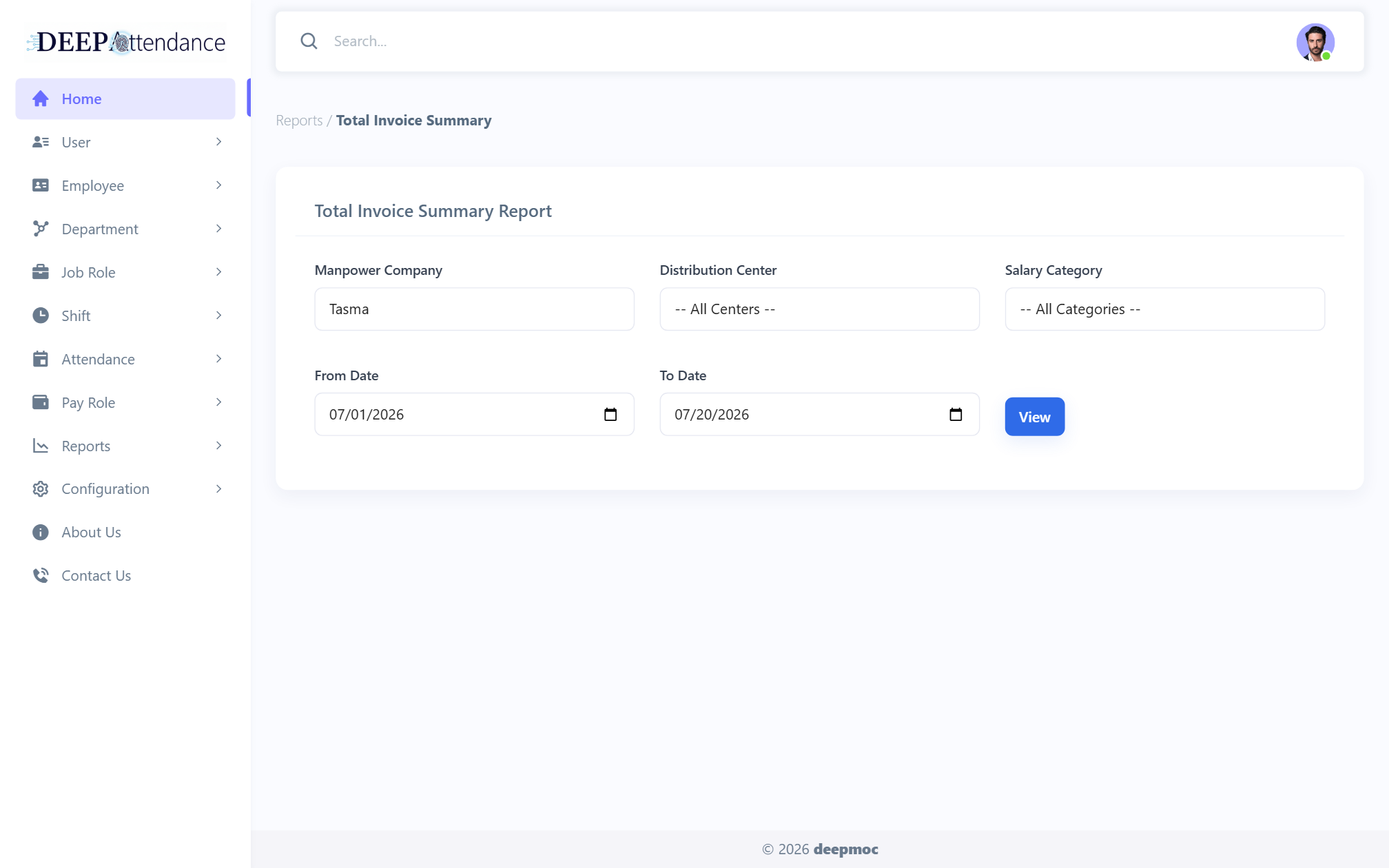Click the Job Role briefcase icon

pos(41,272)
